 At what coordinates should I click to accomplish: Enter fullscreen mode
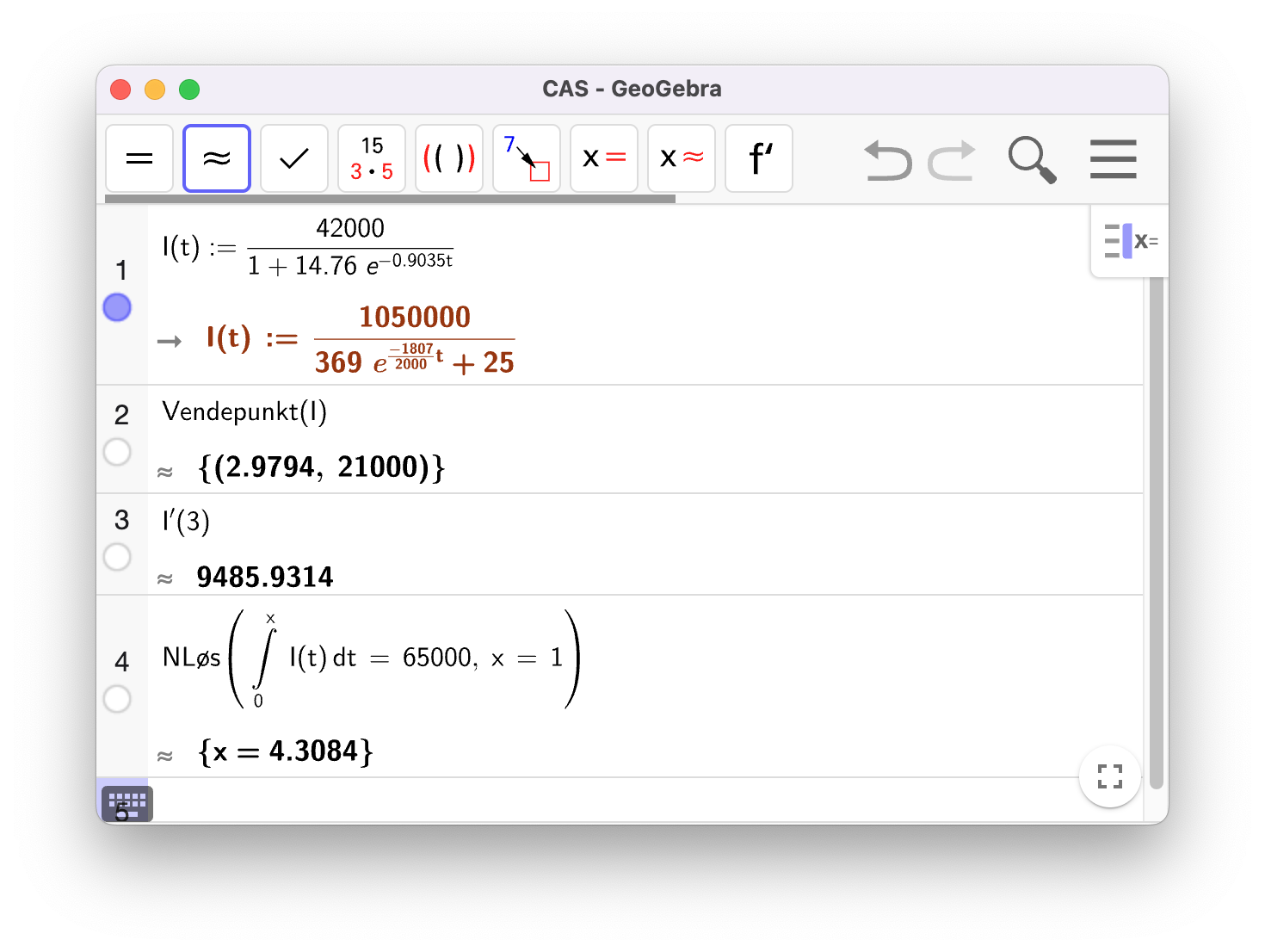coord(1110,776)
